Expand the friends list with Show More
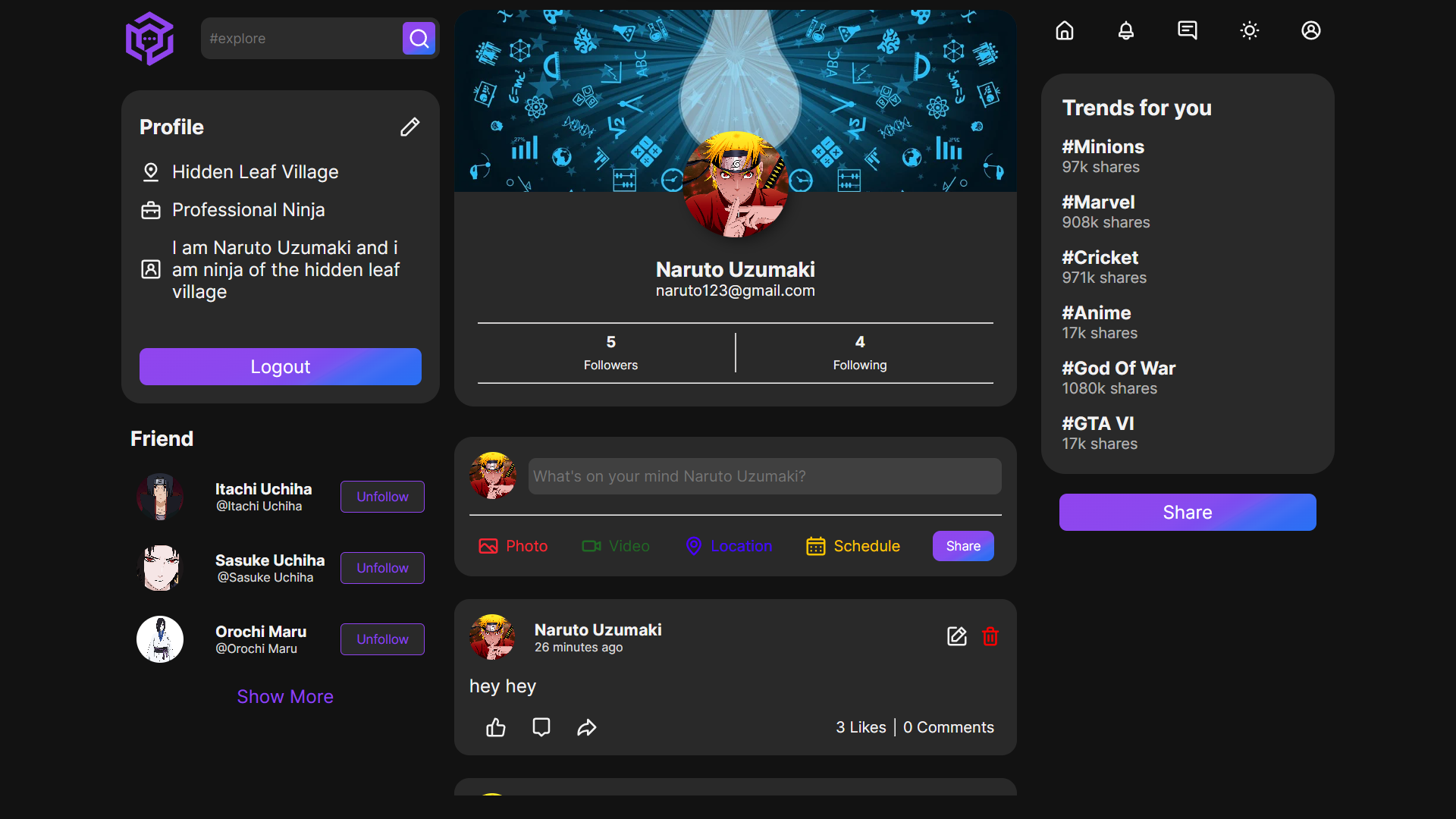The image size is (1456, 819). pyautogui.click(x=285, y=696)
